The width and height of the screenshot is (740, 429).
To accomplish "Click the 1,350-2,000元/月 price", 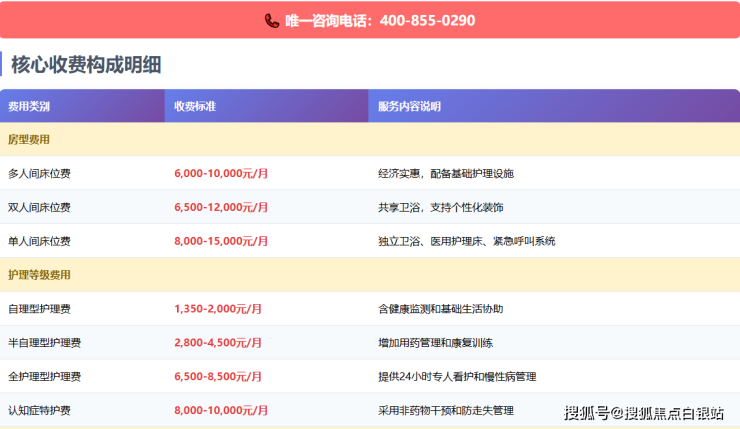I will click(218, 309).
